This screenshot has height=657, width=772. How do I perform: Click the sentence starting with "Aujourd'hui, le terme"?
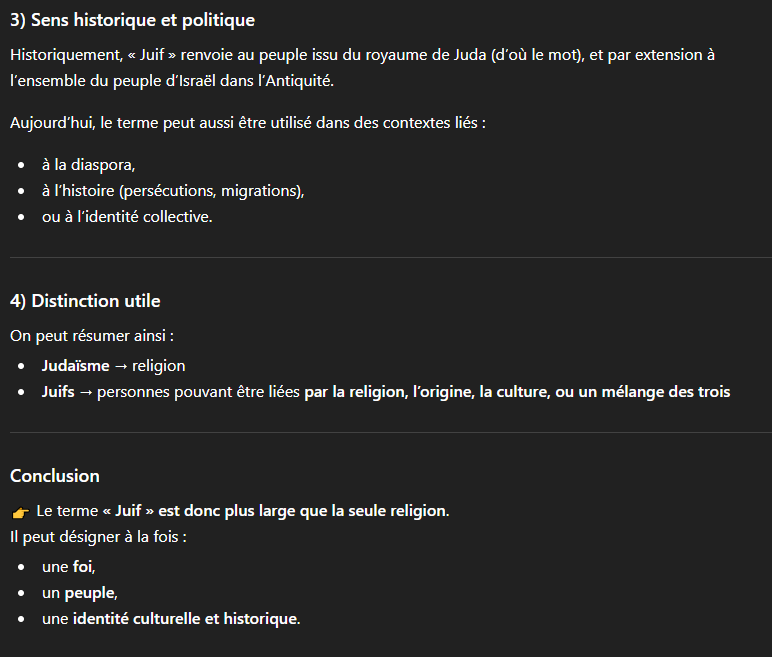[248, 123]
